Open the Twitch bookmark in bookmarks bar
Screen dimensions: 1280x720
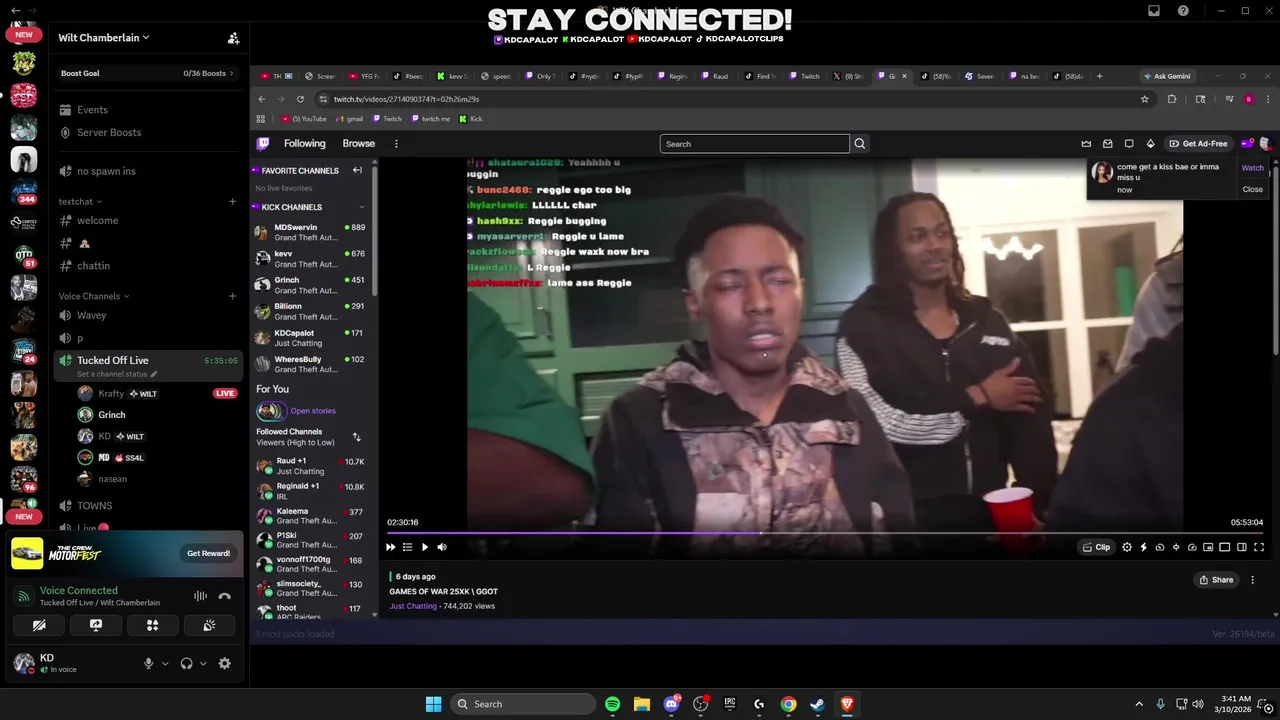(387, 119)
